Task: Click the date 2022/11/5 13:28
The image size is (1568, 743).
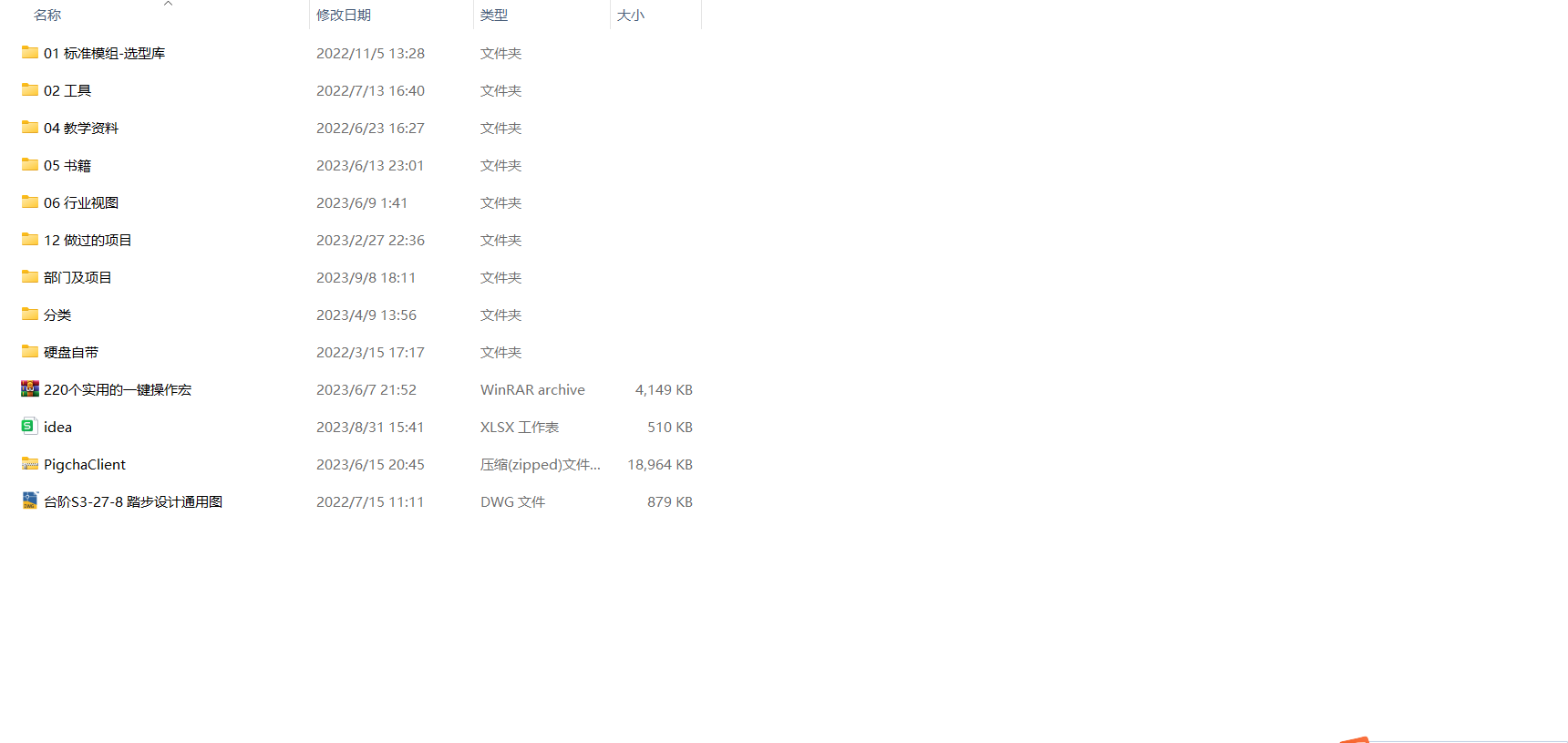Action: [x=370, y=54]
